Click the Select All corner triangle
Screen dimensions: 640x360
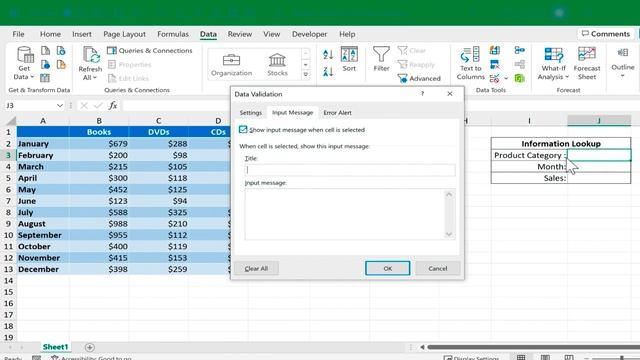click(x=11, y=121)
